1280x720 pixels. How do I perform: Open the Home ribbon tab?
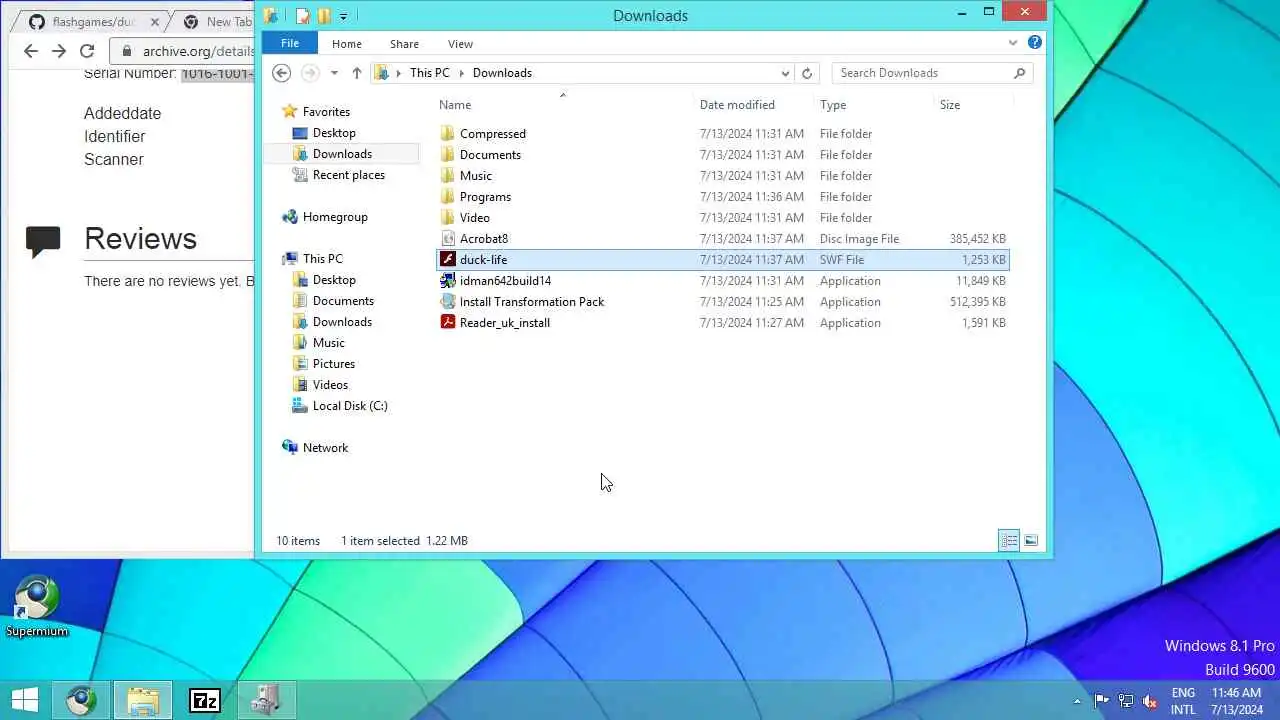(347, 43)
